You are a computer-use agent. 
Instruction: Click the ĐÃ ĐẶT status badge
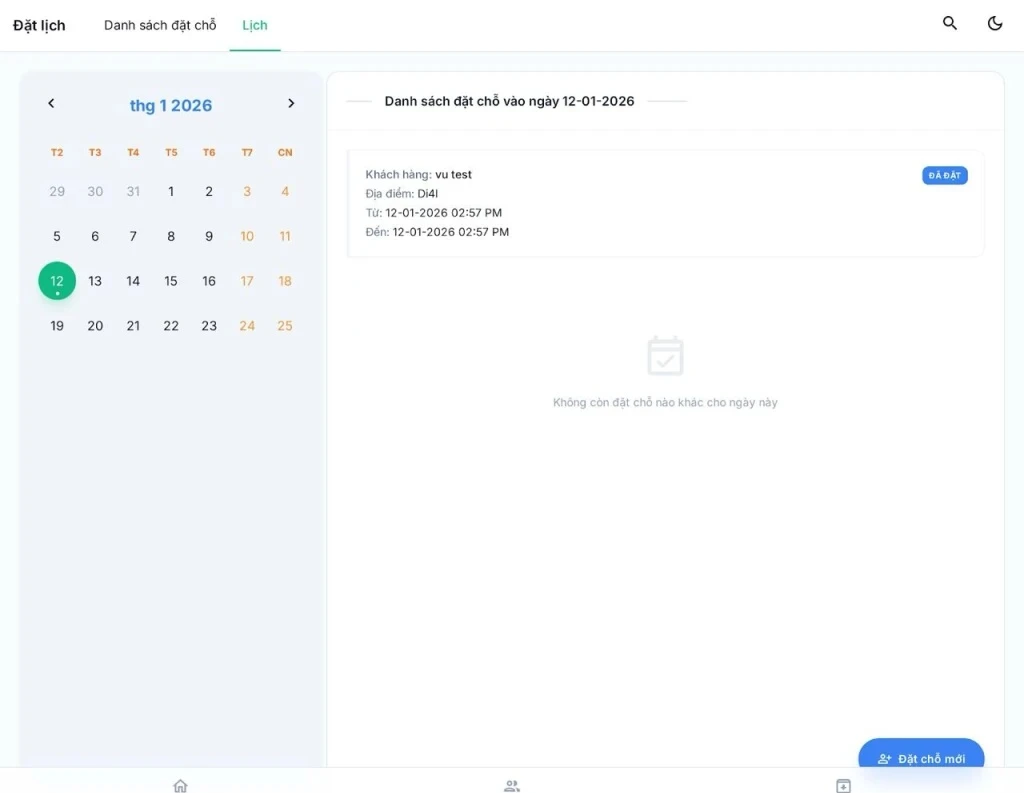tap(944, 176)
